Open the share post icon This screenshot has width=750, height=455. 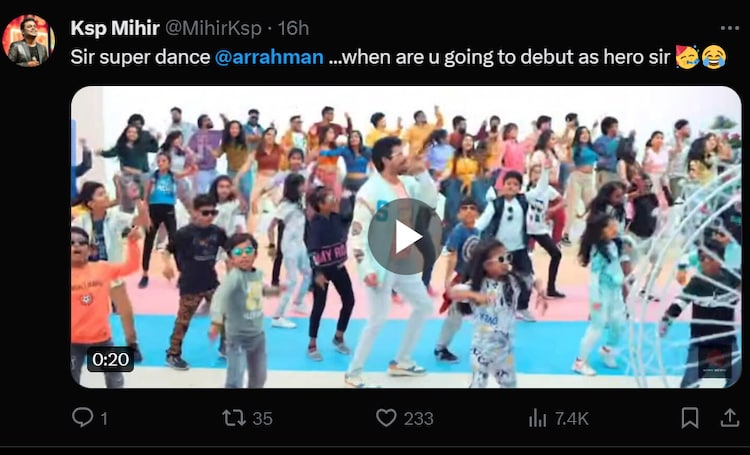[730, 417]
